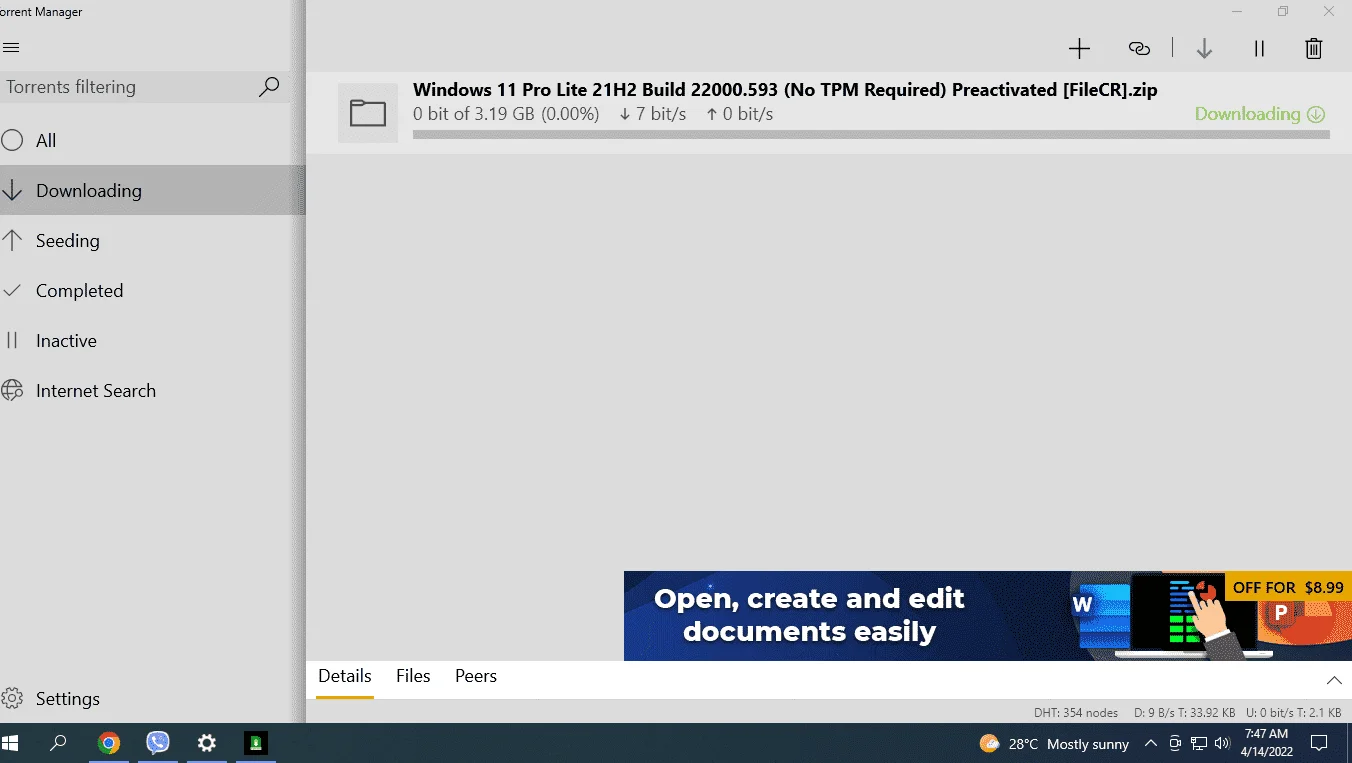
Task: Pause the torrent with the toolbar pause icon
Action: point(1259,48)
